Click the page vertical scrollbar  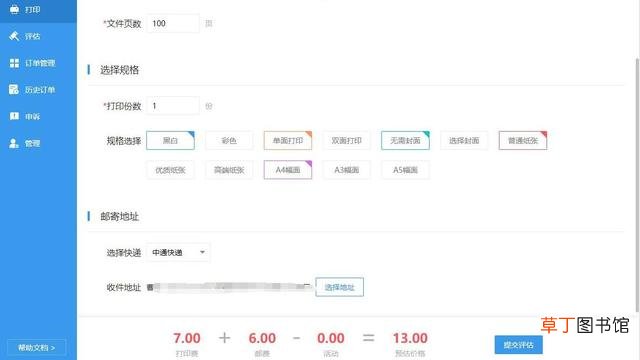[637, 186]
